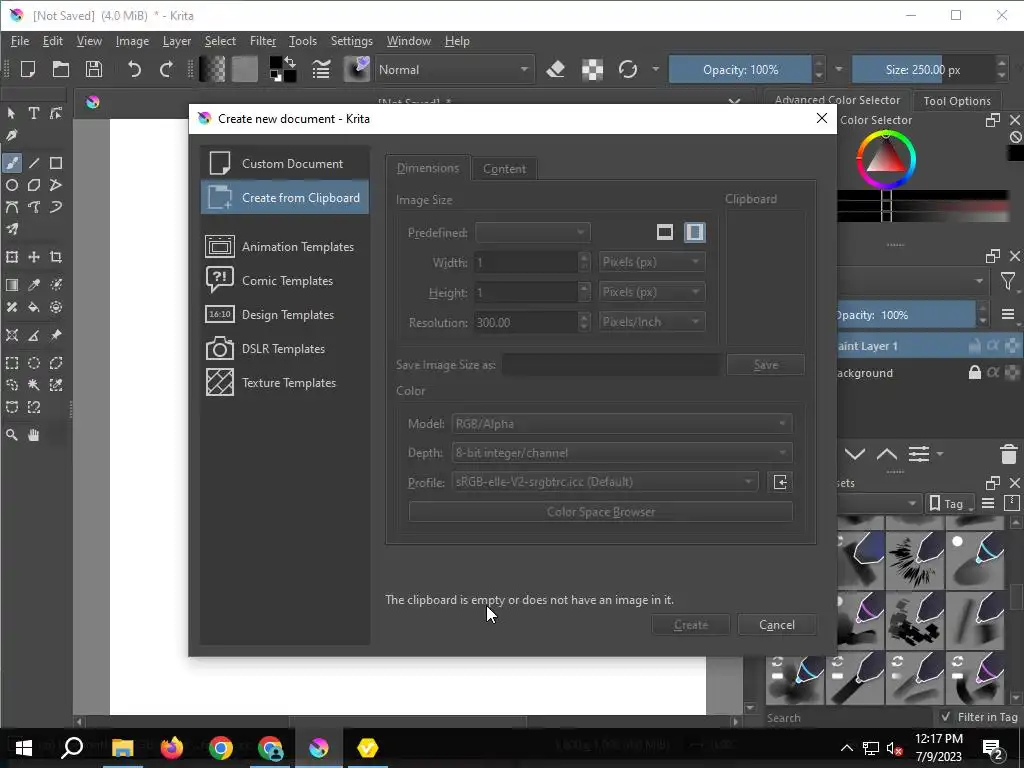Open the Tag dropdown in brush presets

click(950, 504)
